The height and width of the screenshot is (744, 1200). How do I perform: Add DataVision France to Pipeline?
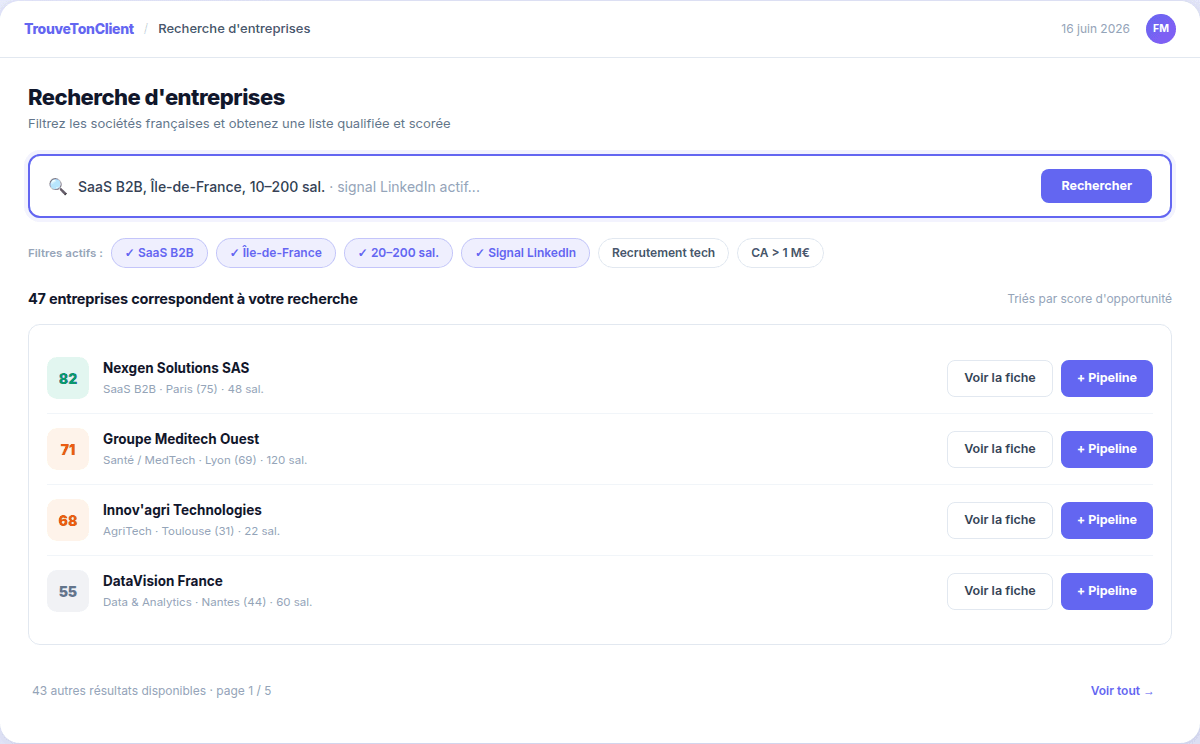[1107, 591]
